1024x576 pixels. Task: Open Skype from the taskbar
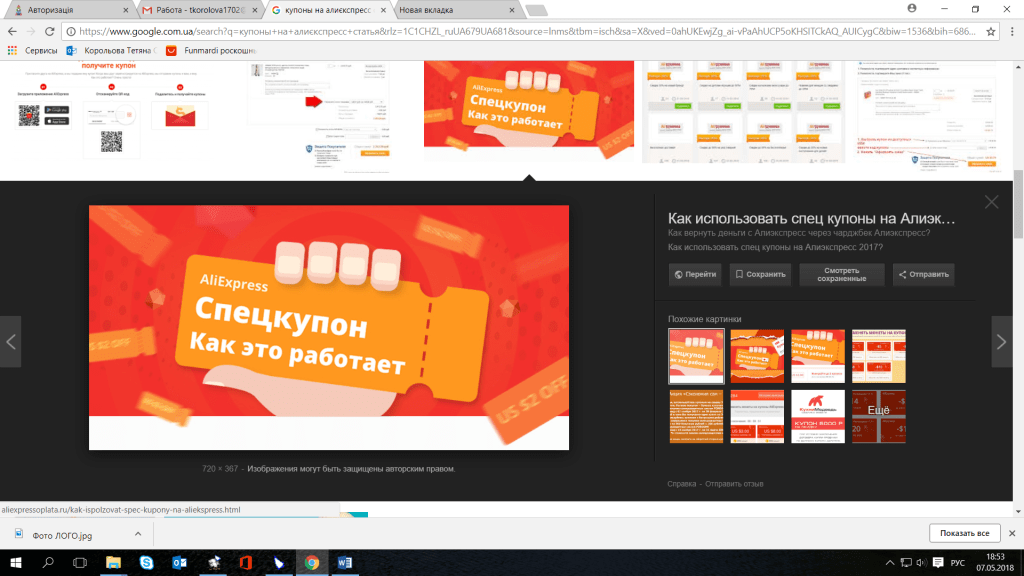pyautogui.click(x=146, y=563)
